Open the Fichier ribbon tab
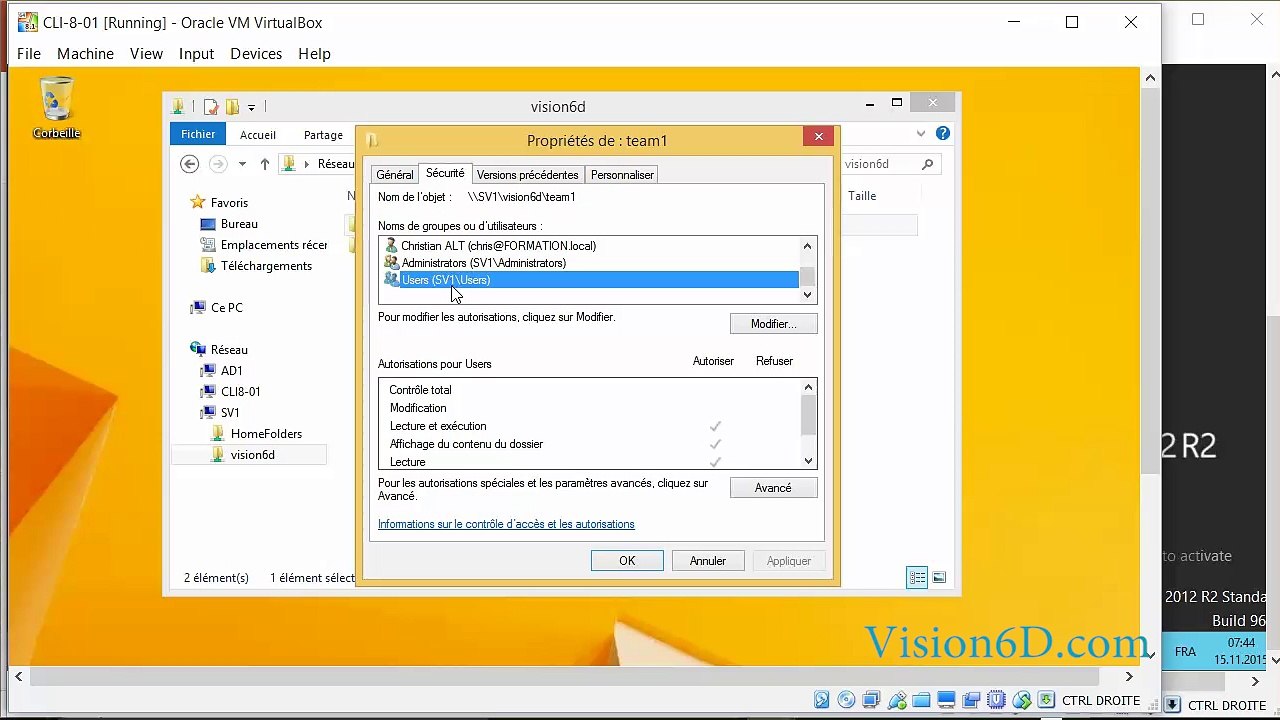Image resolution: width=1280 pixels, height=720 pixels. [x=198, y=134]
